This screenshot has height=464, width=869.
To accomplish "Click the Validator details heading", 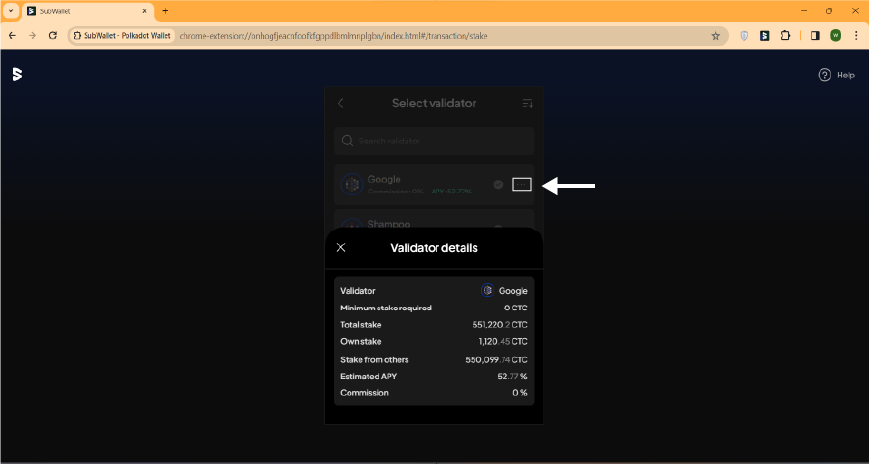I will (x=434, y=248).
